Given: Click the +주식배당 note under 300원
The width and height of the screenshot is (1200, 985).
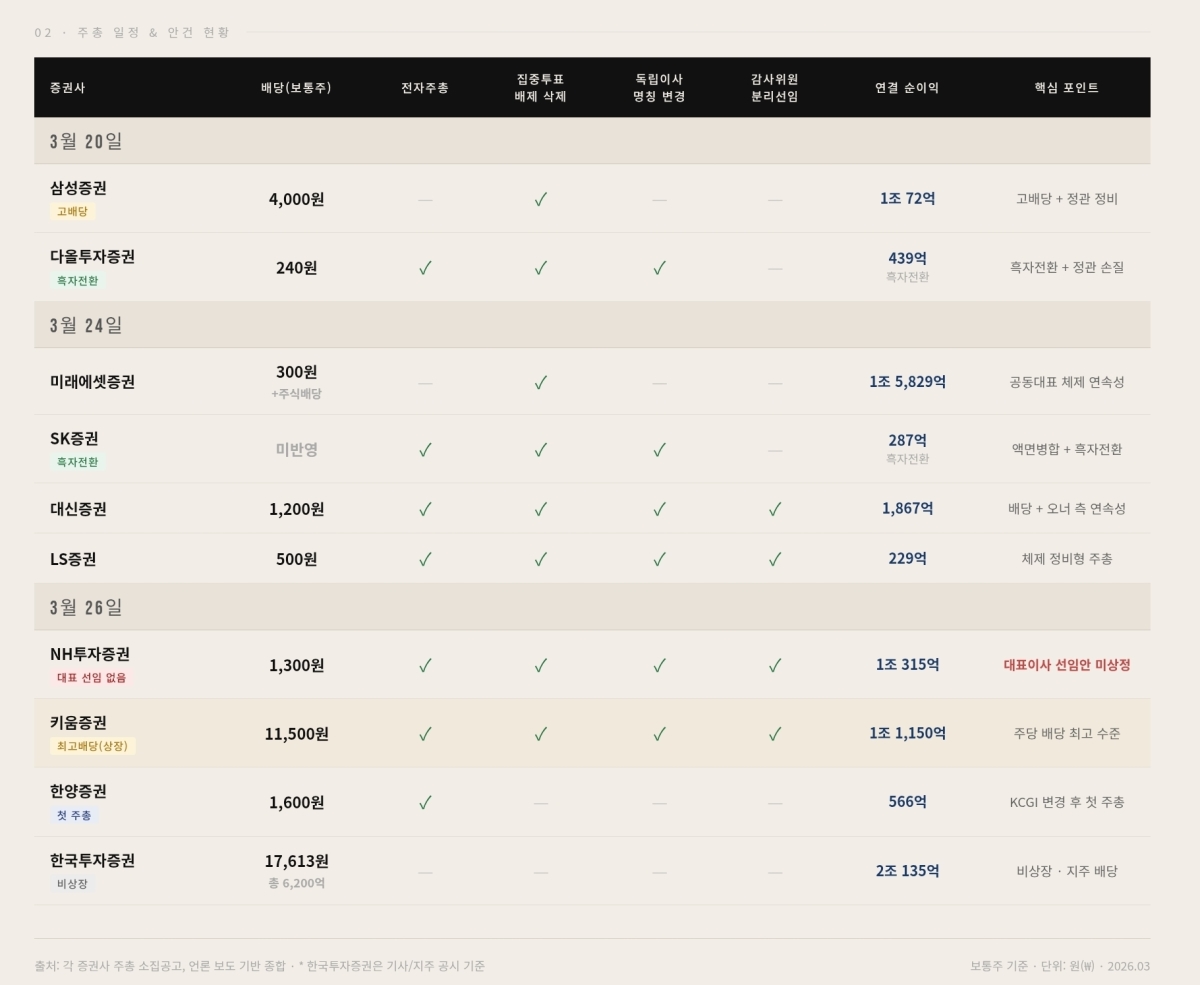Looking at the screenshot, I should 296,394.
